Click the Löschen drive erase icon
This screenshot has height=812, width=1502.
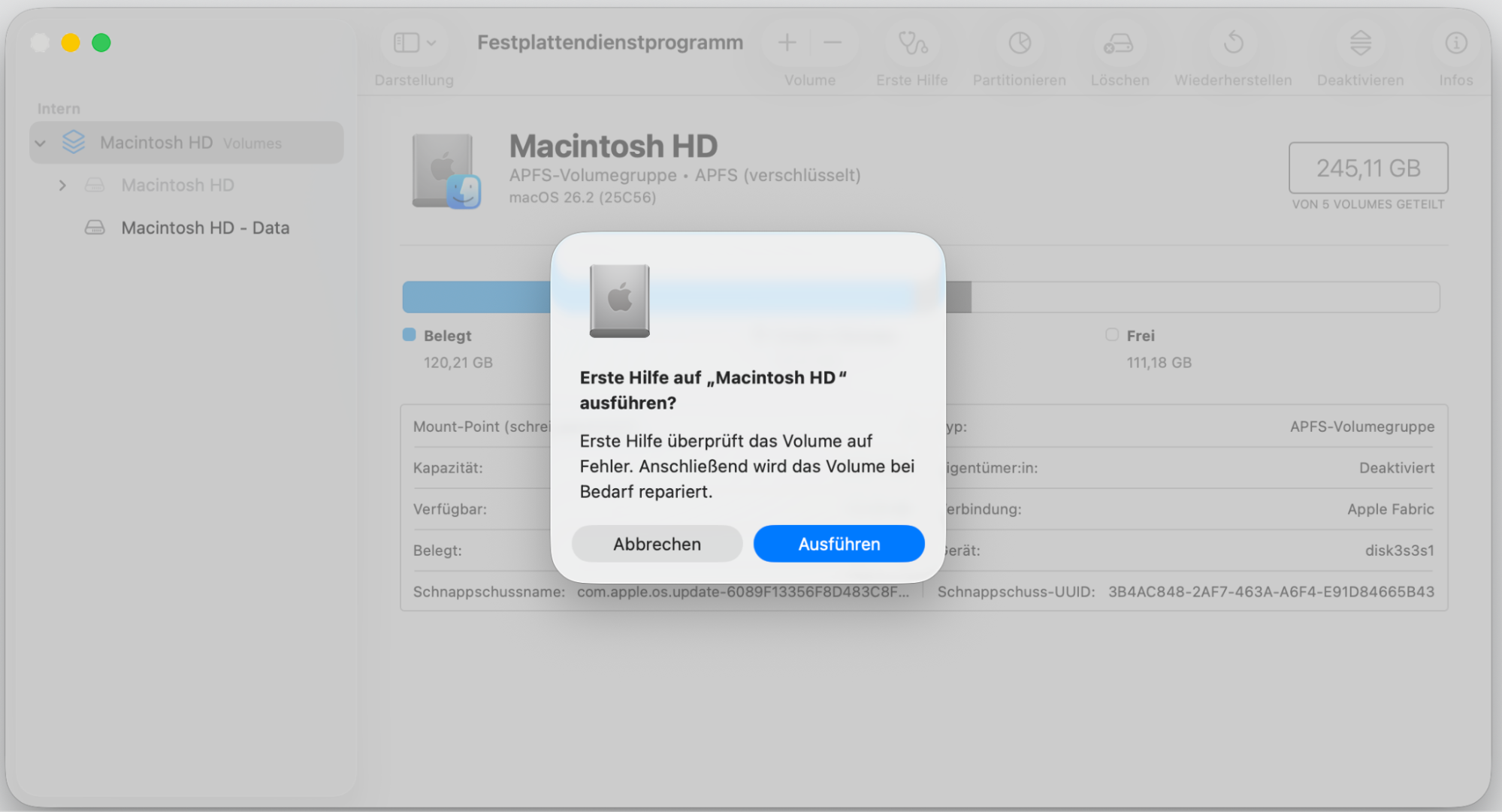[x=1119, y=43]
